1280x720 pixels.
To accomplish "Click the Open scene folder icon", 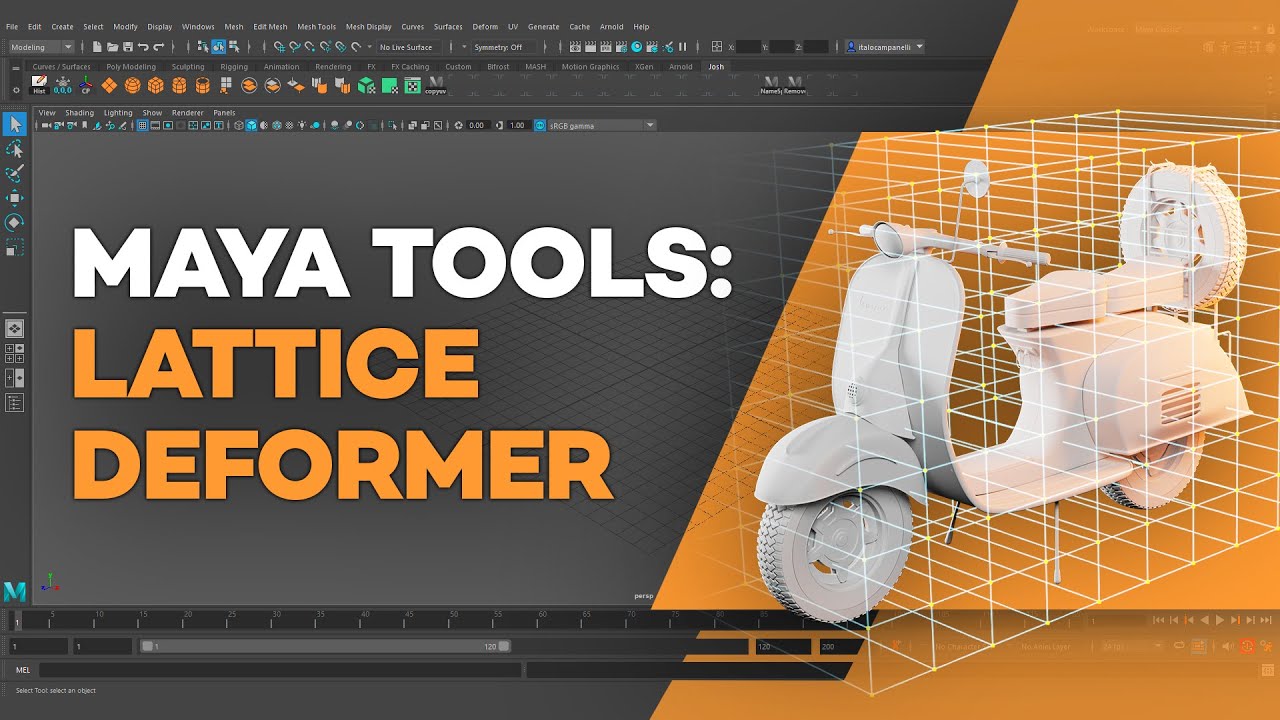I will pos(112,47).
